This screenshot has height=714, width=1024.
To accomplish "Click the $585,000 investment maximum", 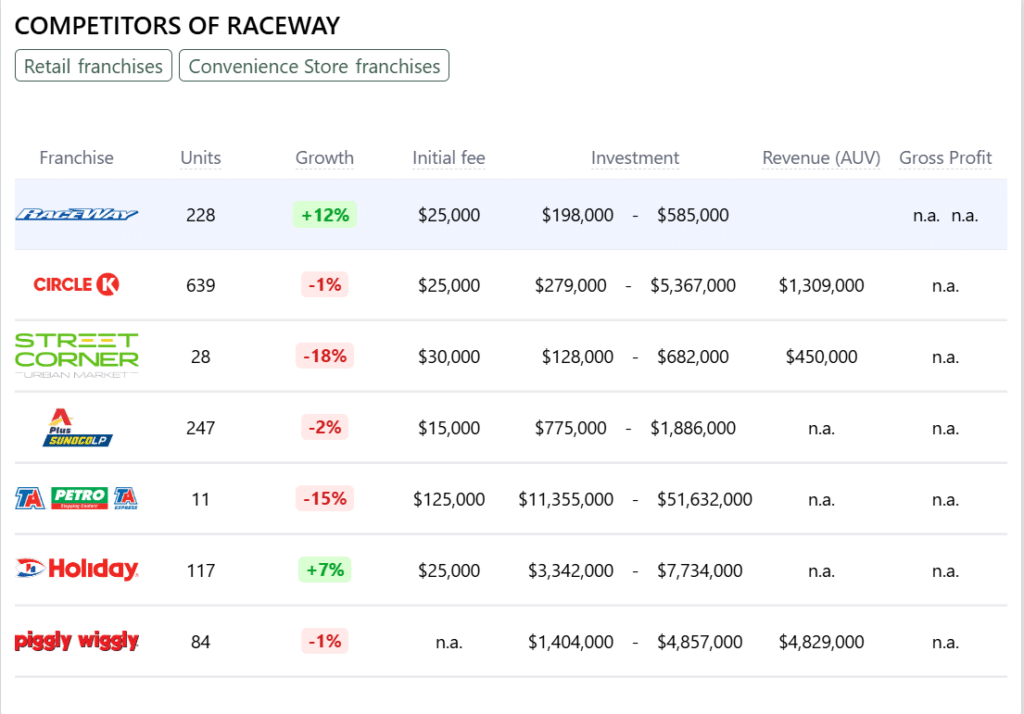I will point(693,215).
